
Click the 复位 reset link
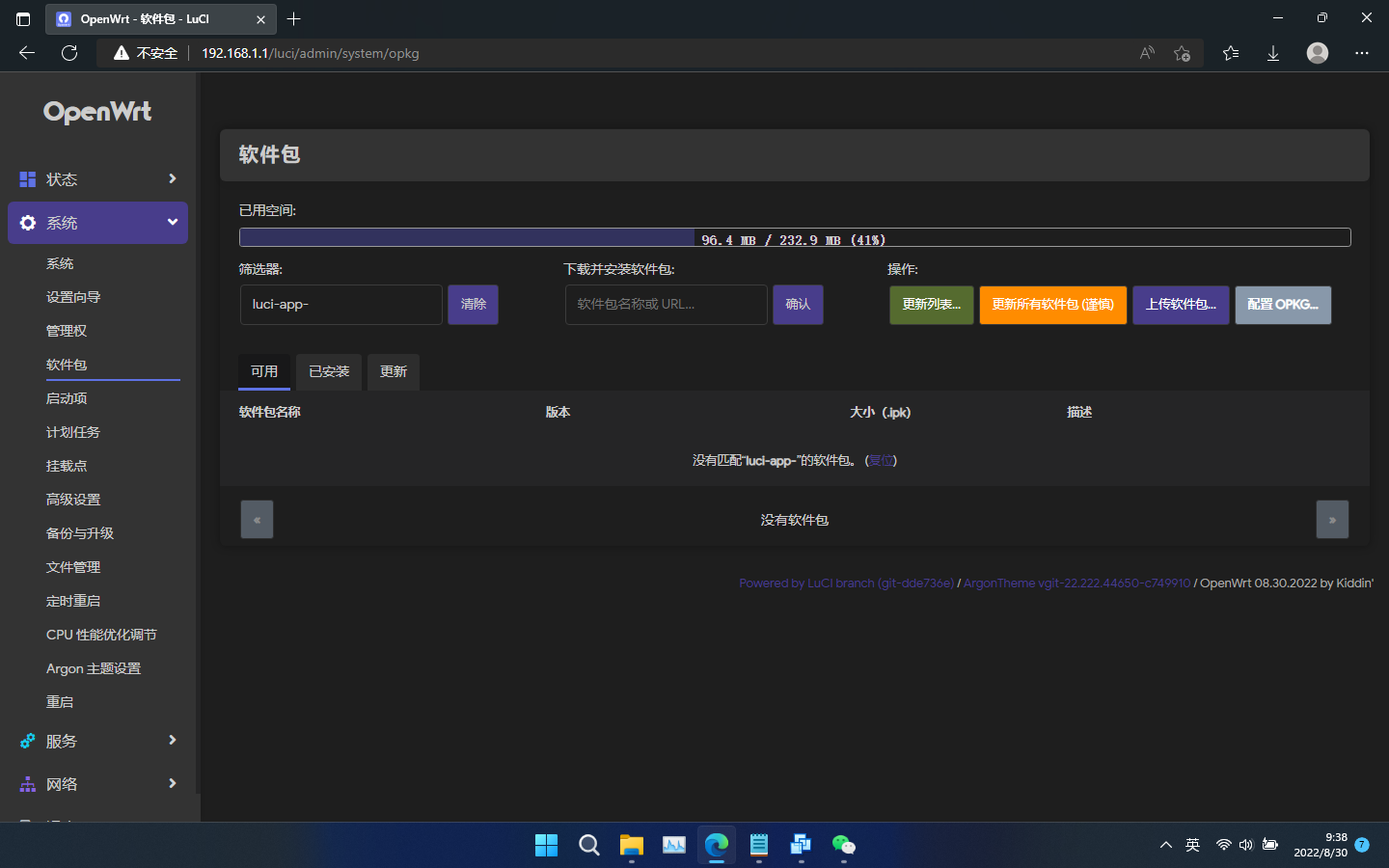click(881, 461)
